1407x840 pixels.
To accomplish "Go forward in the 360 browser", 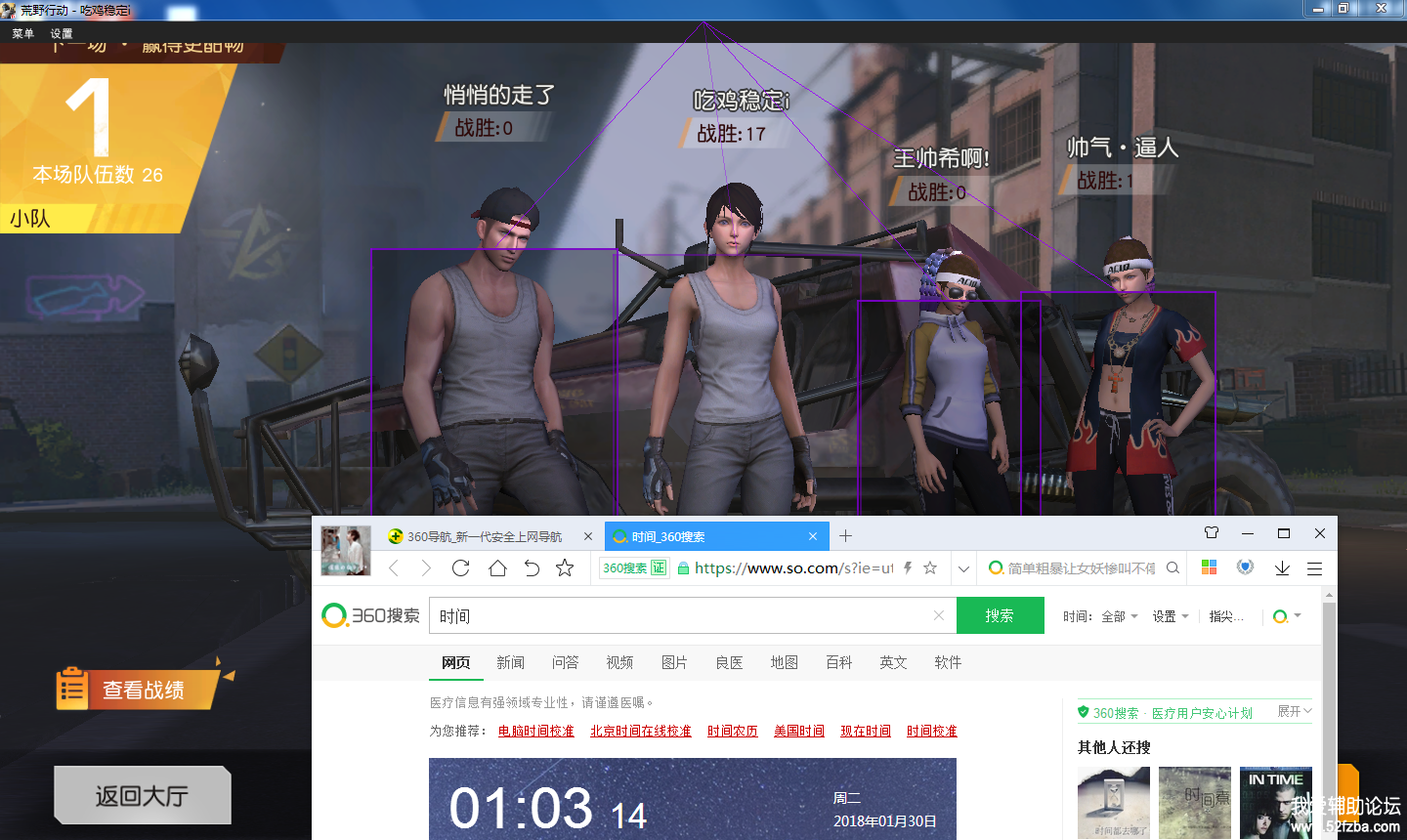I will (426, 567).
